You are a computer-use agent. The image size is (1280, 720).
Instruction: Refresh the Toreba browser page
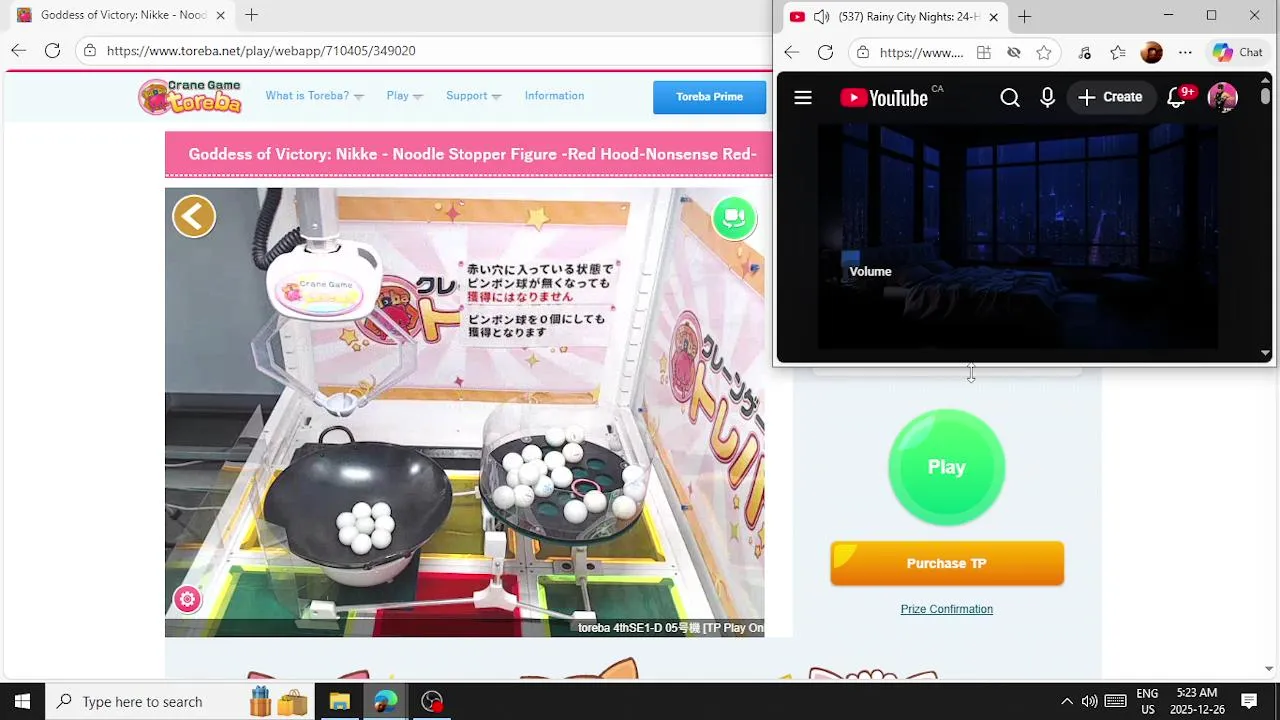53,50
